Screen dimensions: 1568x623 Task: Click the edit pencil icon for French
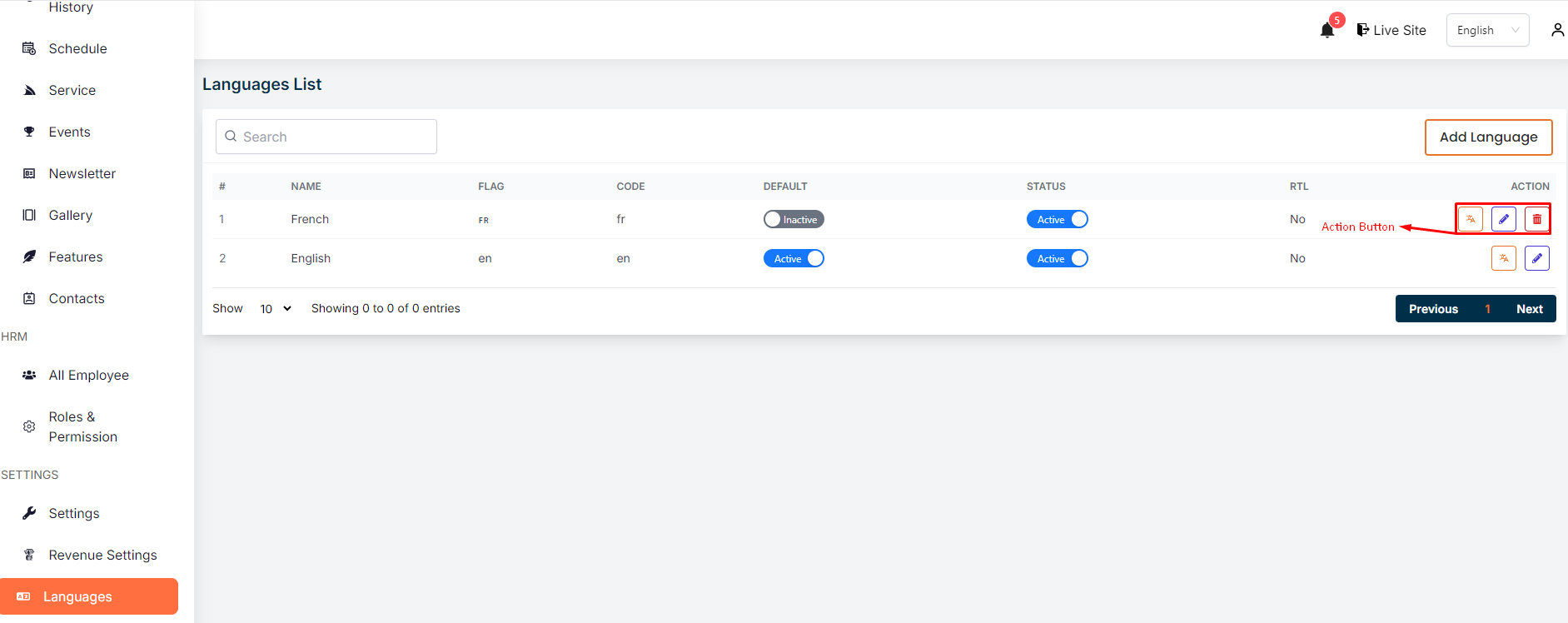tap(1503, 219)
